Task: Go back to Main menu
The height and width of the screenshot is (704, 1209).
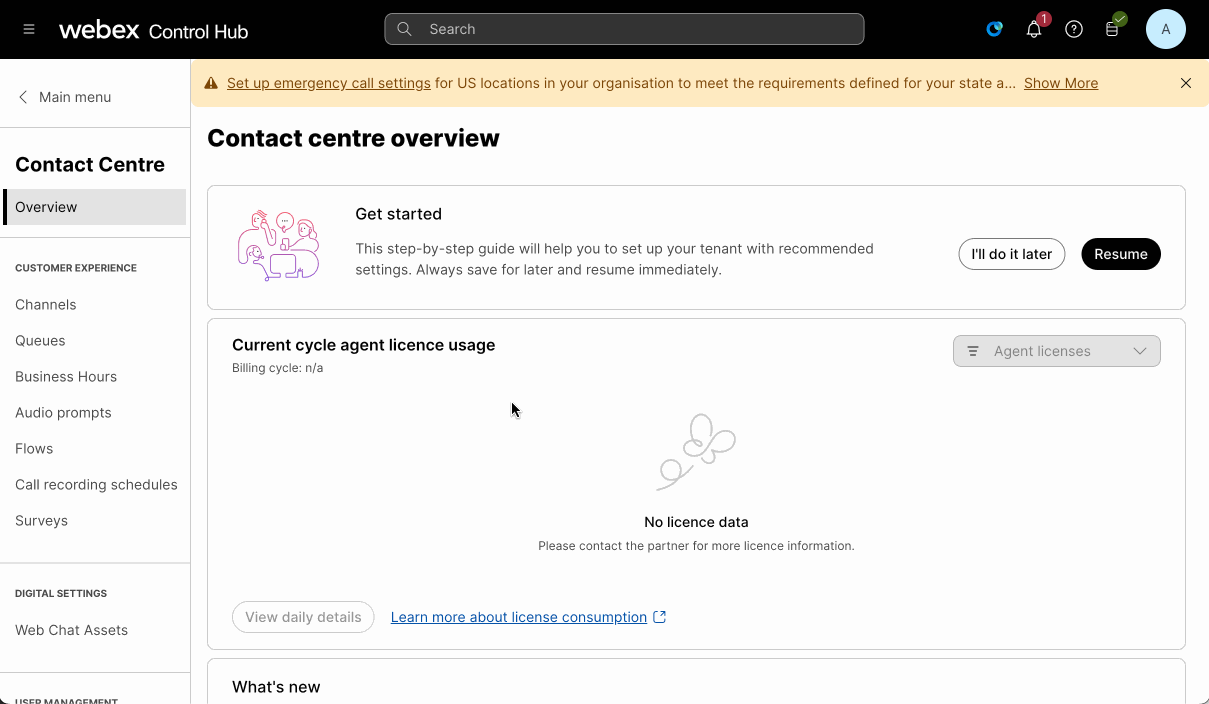Action: (65, 97)
